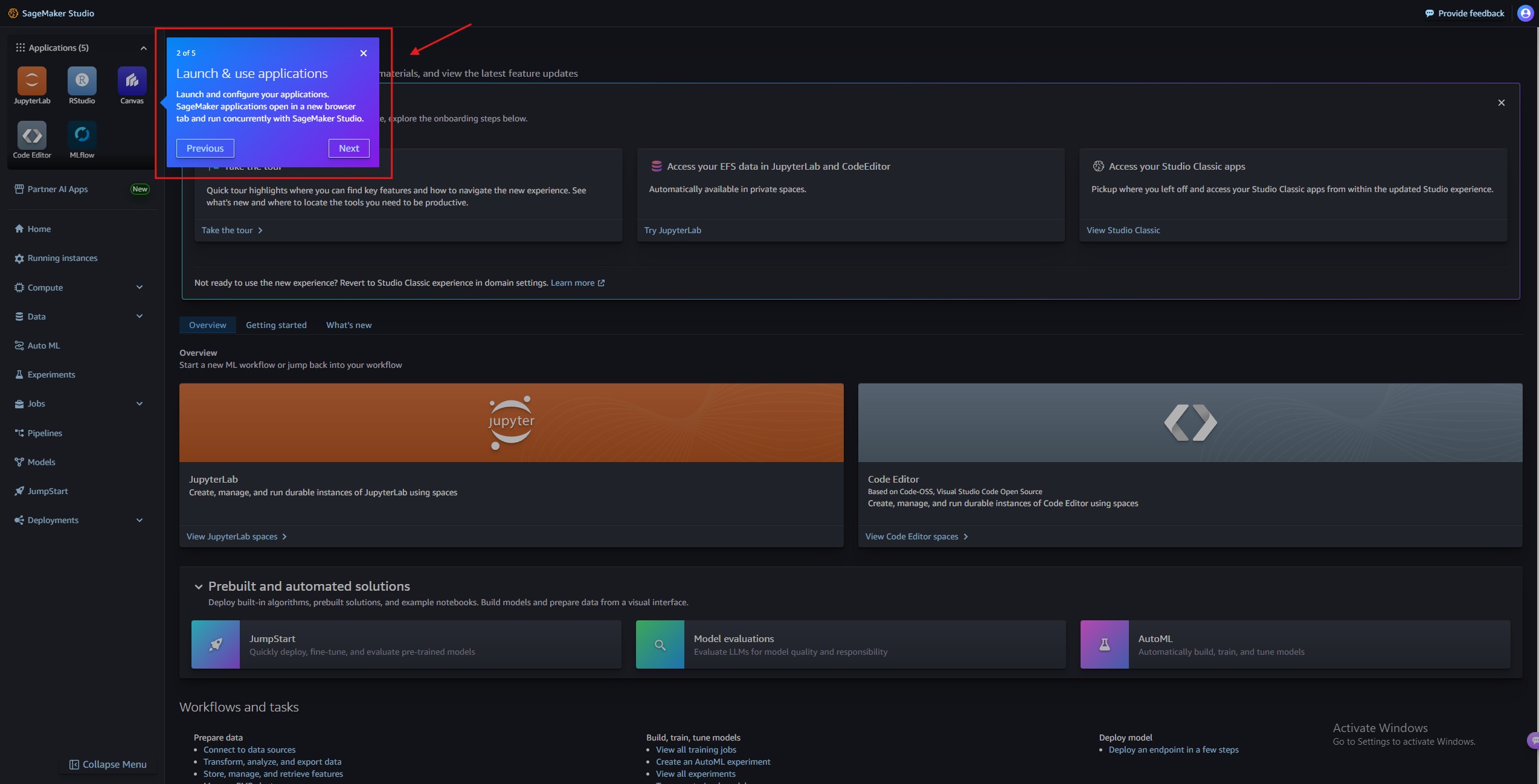This screenshot has height=784, width=1539.
Task: Open the MLflow application icon
Action: (x=82, y=135)
